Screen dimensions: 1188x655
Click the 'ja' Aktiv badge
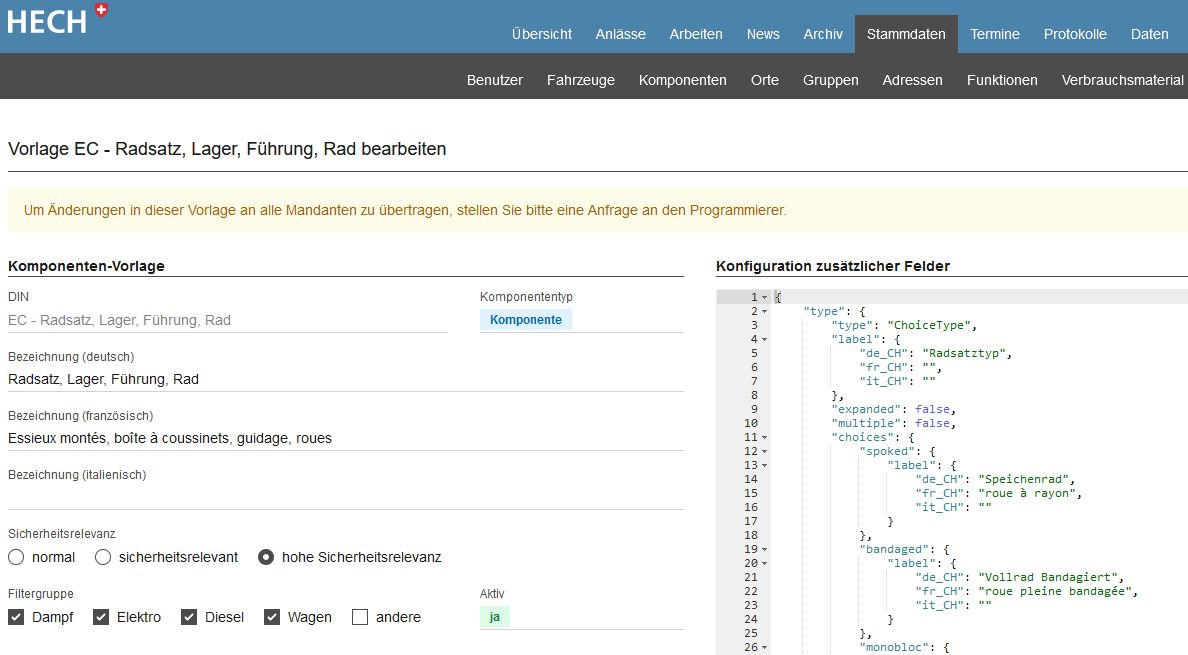click(x=494, y=617)
